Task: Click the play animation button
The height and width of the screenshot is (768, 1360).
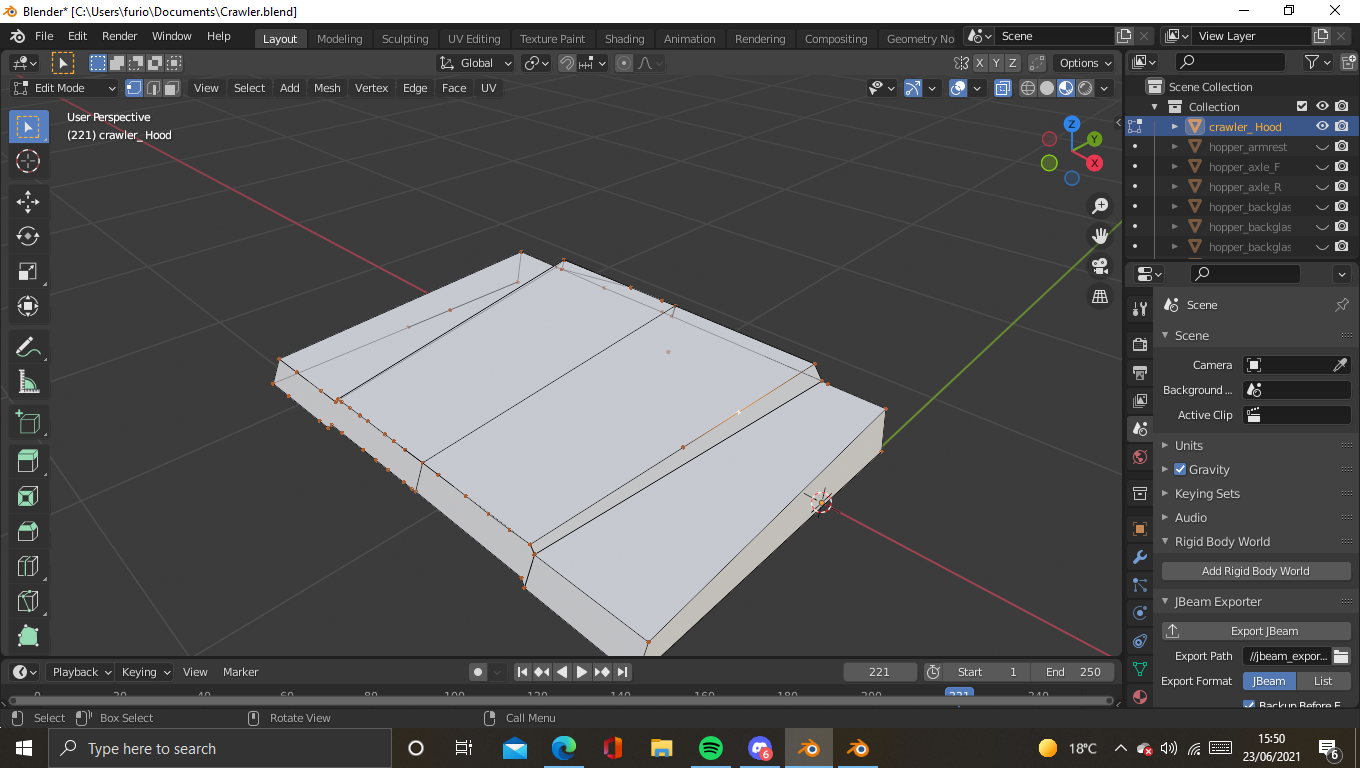Action: click(582, 672)
